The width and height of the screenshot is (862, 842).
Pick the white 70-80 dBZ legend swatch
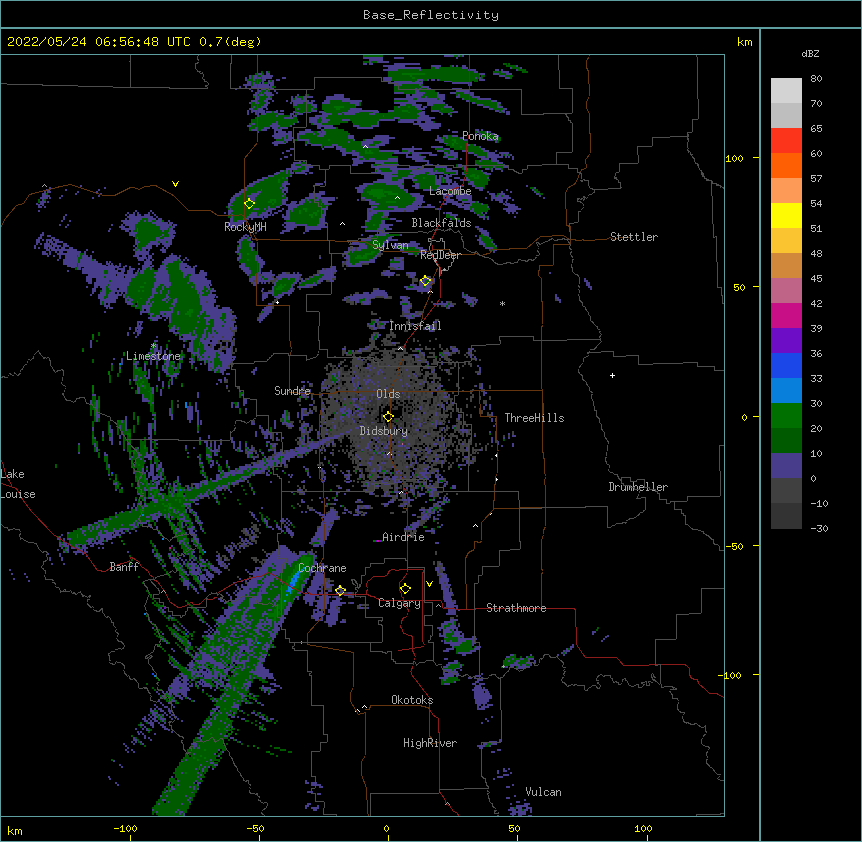[786, 90]
